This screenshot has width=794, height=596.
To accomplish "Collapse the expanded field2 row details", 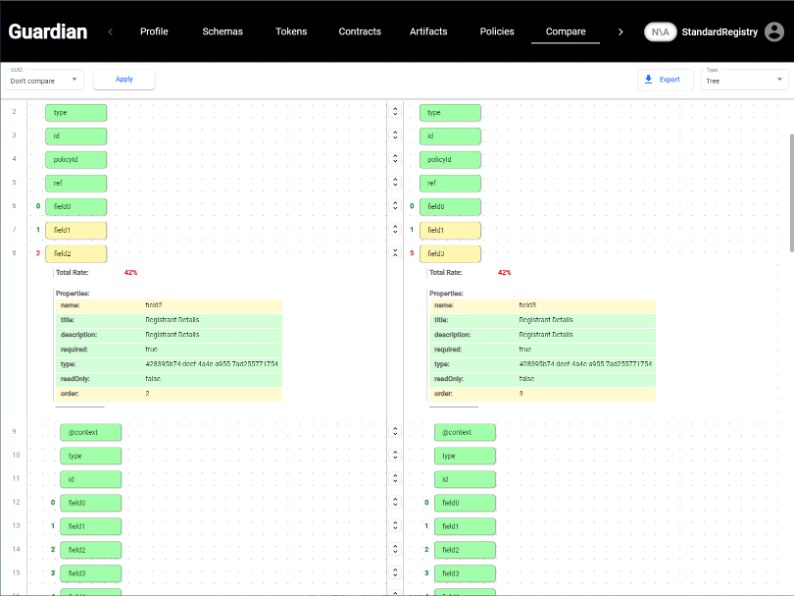I will [395, 254].
